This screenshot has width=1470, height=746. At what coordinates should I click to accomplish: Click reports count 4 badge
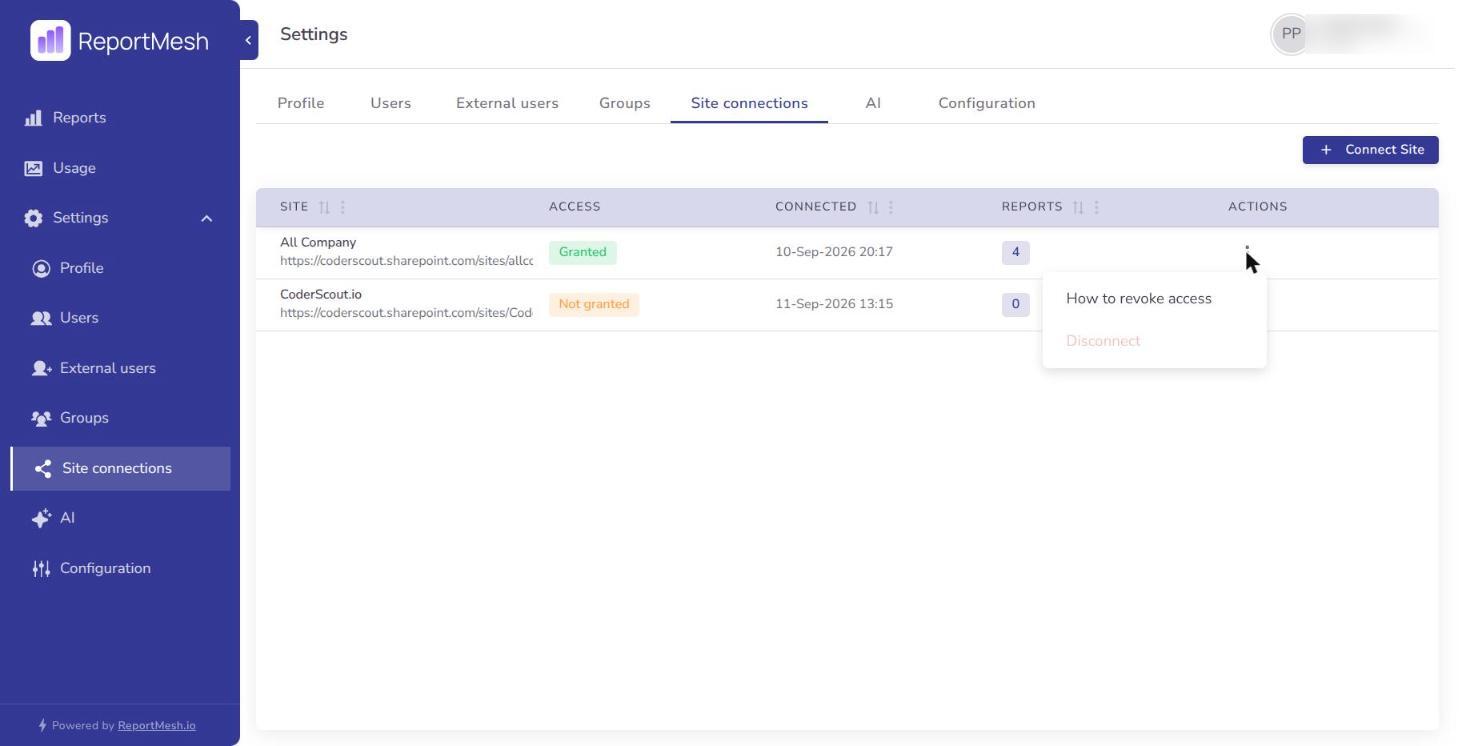click(x=1015, y=252)
